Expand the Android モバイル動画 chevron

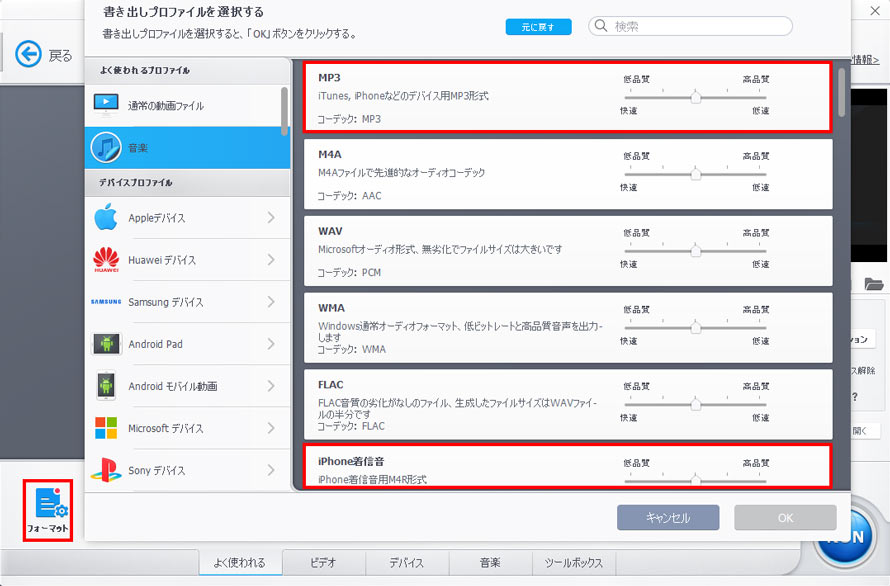(271, 386)
